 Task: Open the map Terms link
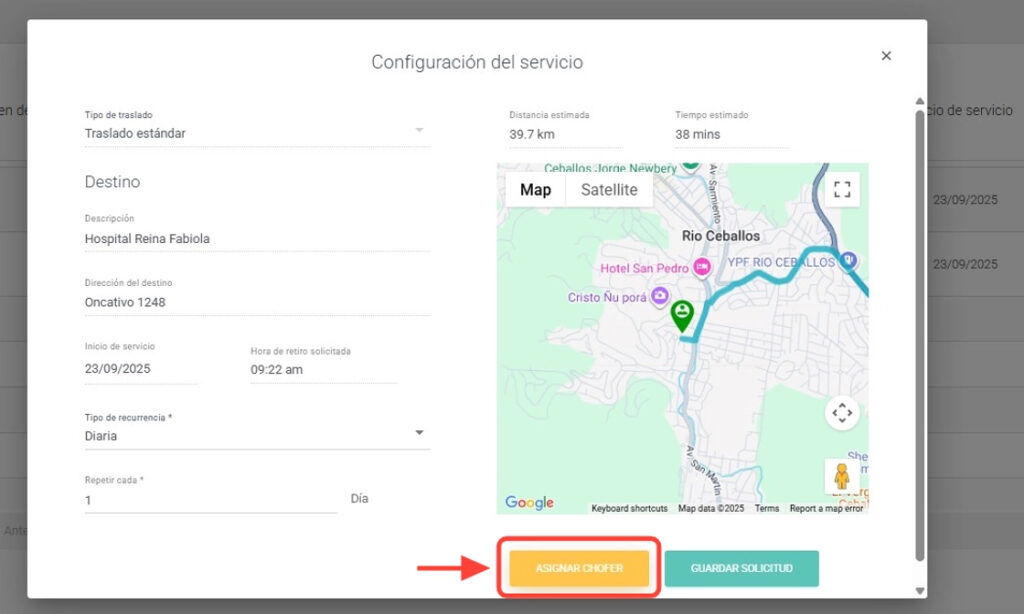pyautogui.click(x=767, y=509)
